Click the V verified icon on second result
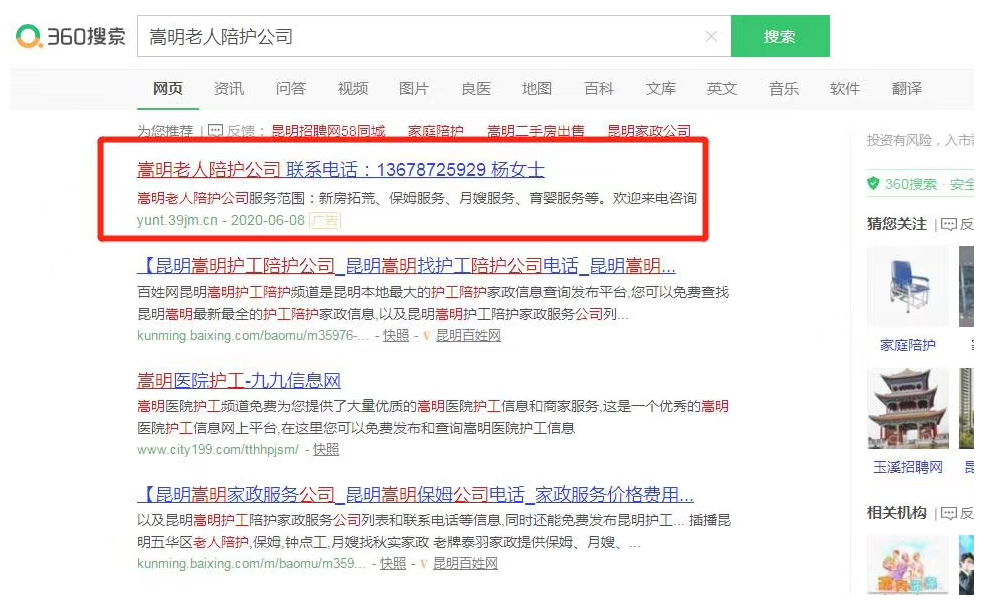This screenshot has height=607, width=990. 426,336
